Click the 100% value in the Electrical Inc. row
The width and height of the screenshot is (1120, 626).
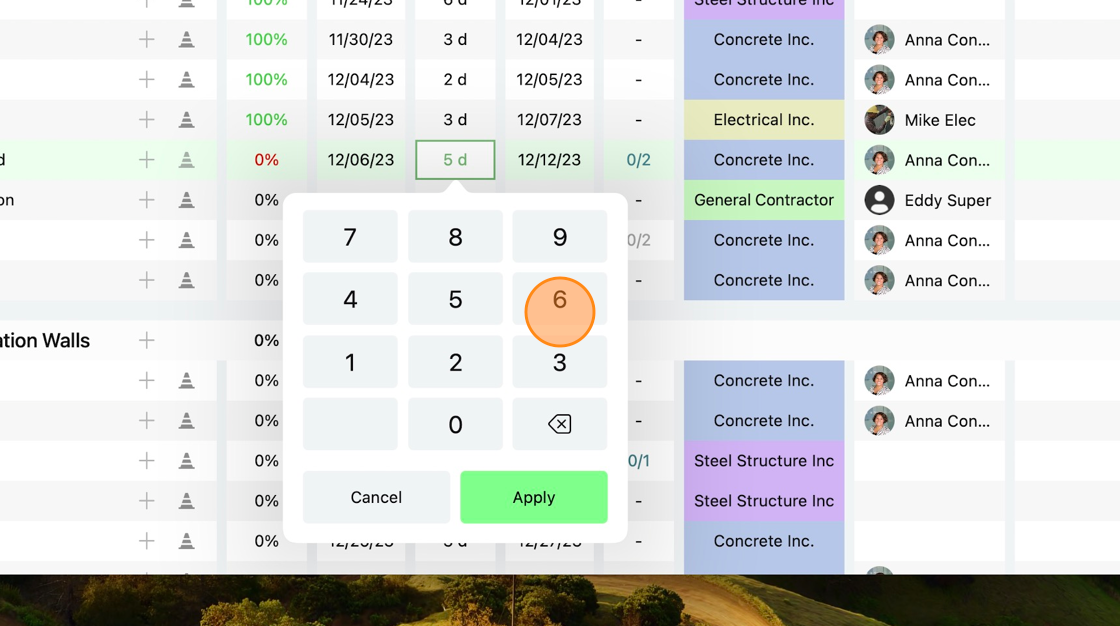click(x=266, y=119)
